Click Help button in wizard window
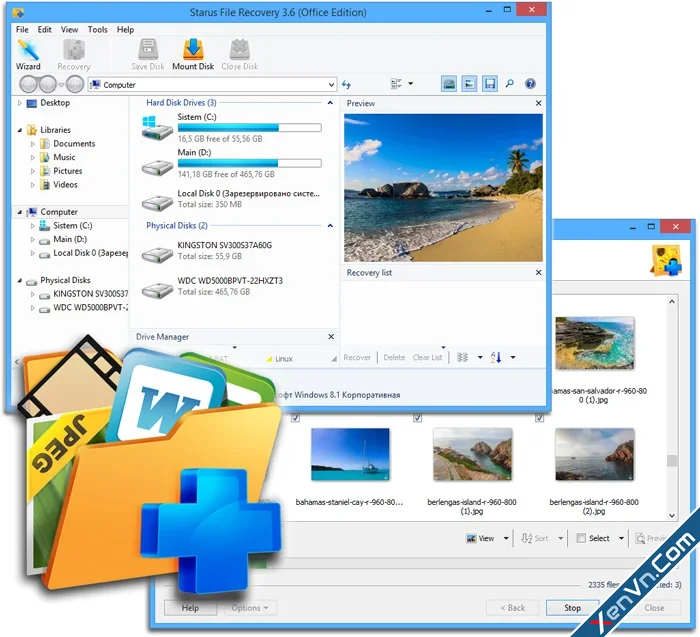 (x=190, y=608)
